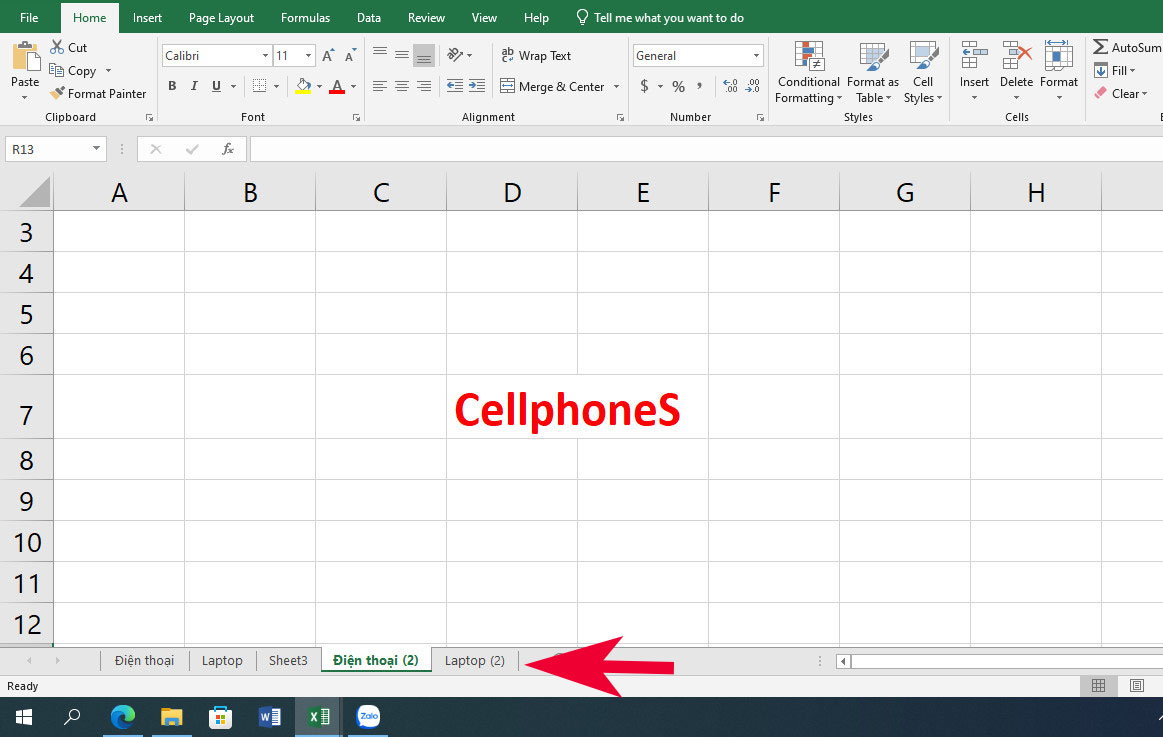The width and height of the screenshot is (1163, 737).
Task: Open the Calibri font name dropdown
Action: click(265, 57)
